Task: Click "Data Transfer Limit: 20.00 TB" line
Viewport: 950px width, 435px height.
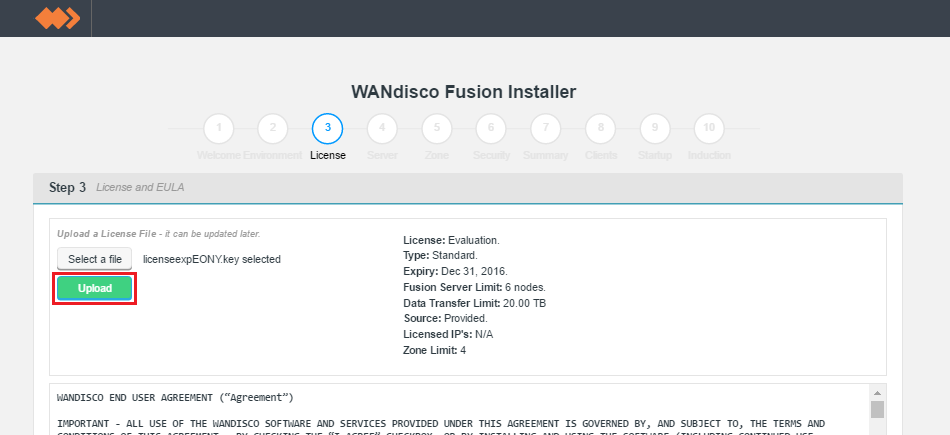Action: coord(474,303)
